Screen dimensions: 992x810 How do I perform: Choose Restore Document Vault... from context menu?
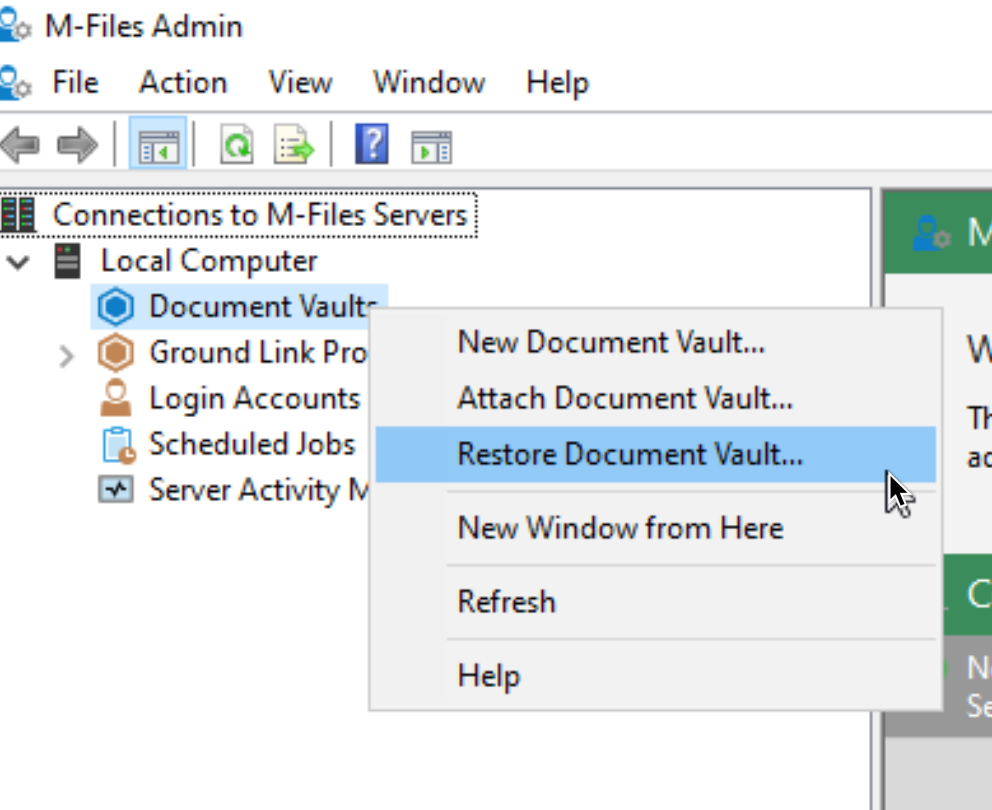click(655, 454)
